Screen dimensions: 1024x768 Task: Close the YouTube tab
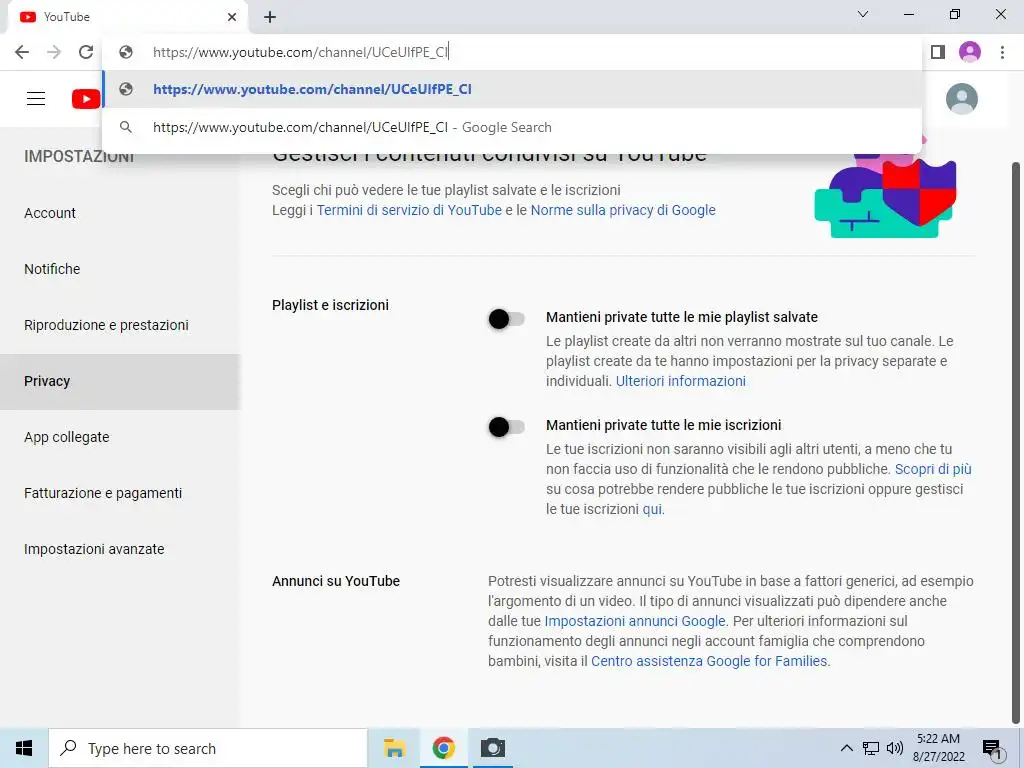232,17
